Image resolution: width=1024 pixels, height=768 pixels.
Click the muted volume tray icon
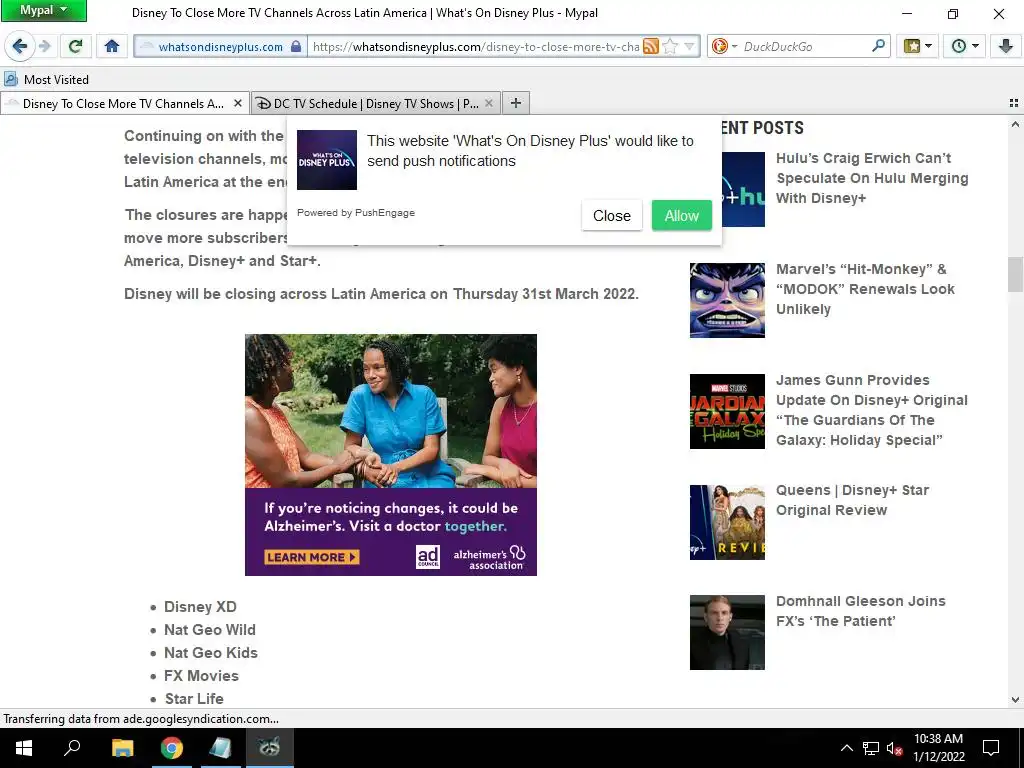point(894,748)
